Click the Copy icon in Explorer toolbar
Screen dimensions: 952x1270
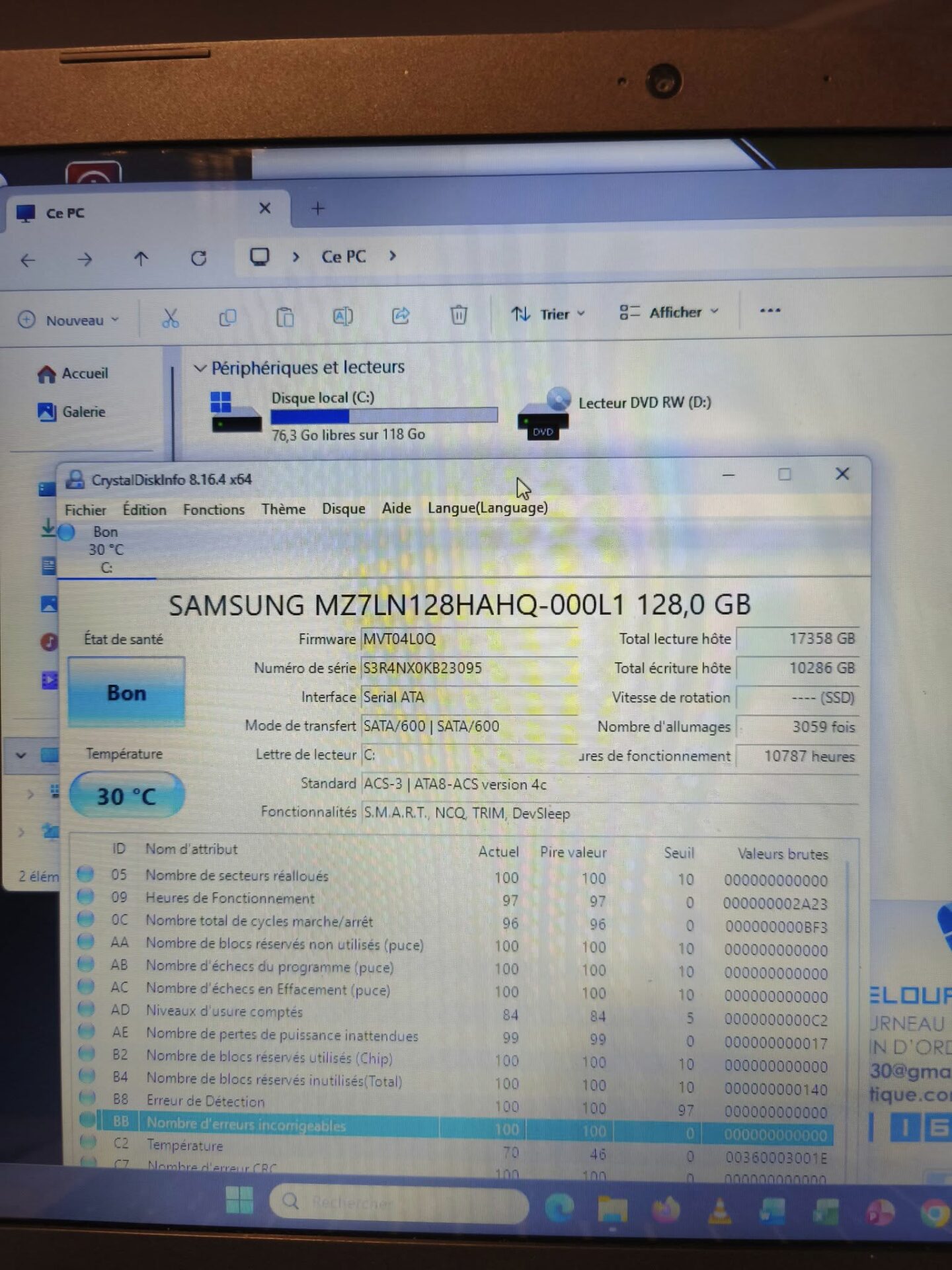227,318
